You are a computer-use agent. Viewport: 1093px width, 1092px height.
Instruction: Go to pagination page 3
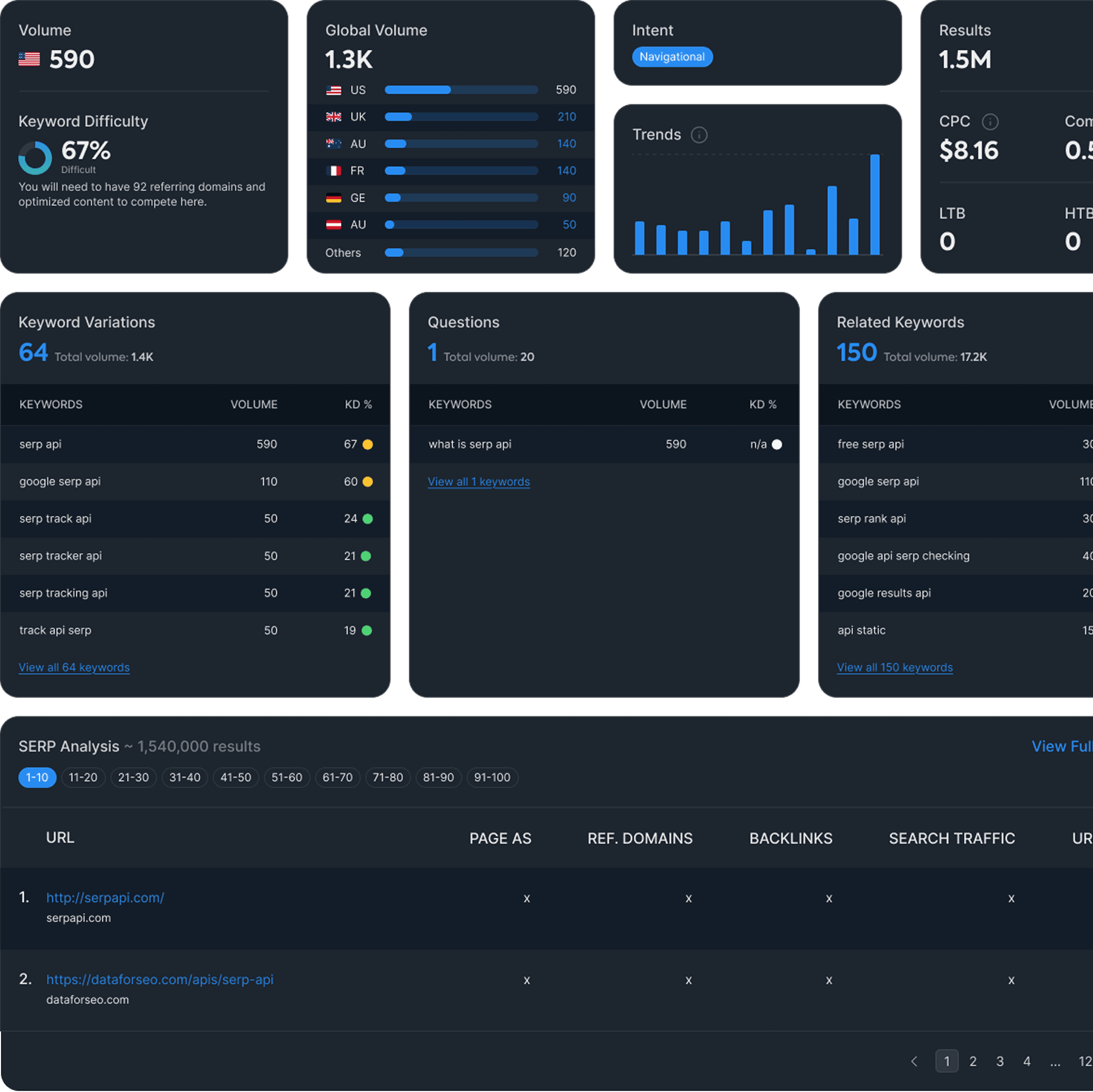click(1000, 1061)
